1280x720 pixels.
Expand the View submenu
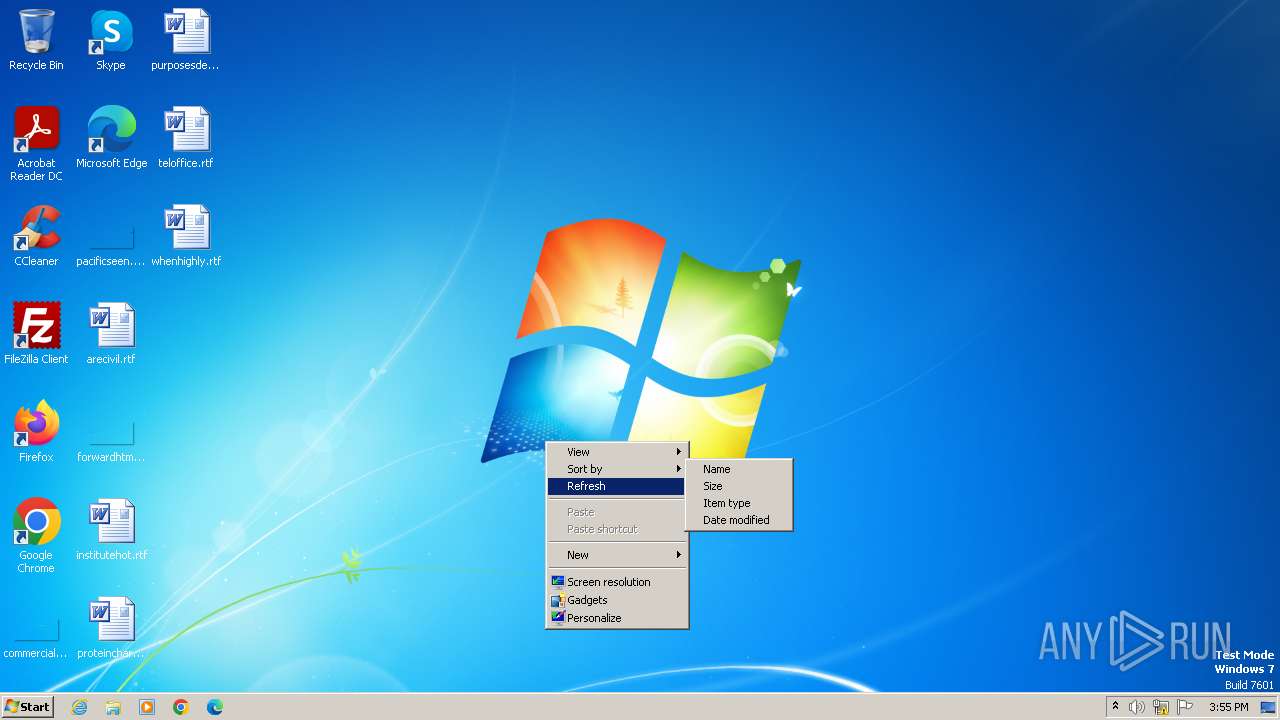pos(616,452)
